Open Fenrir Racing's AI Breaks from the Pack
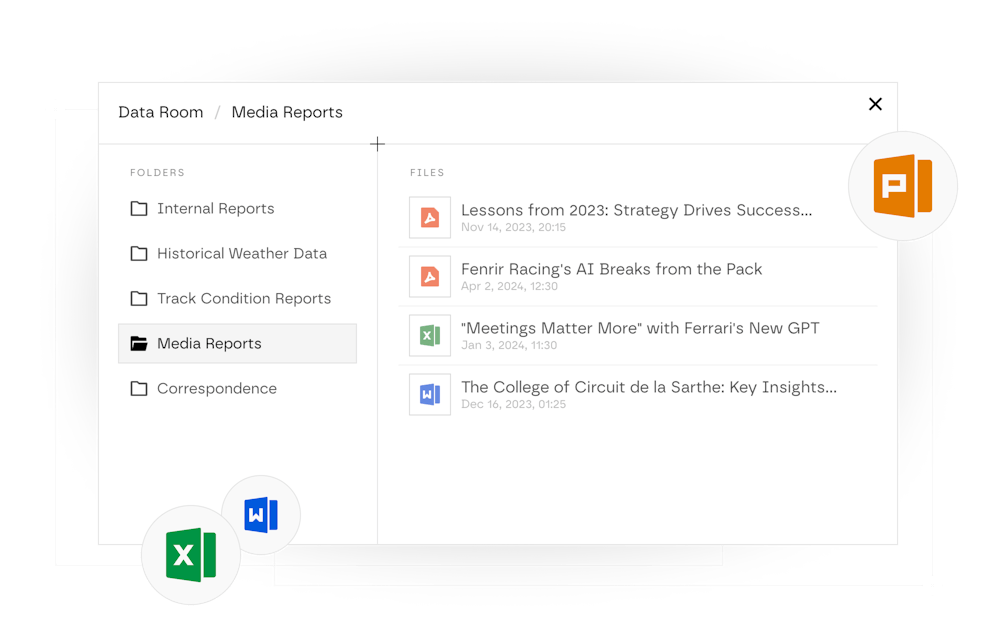This screenshot has width=1000, height=630. tap(611, 269)
